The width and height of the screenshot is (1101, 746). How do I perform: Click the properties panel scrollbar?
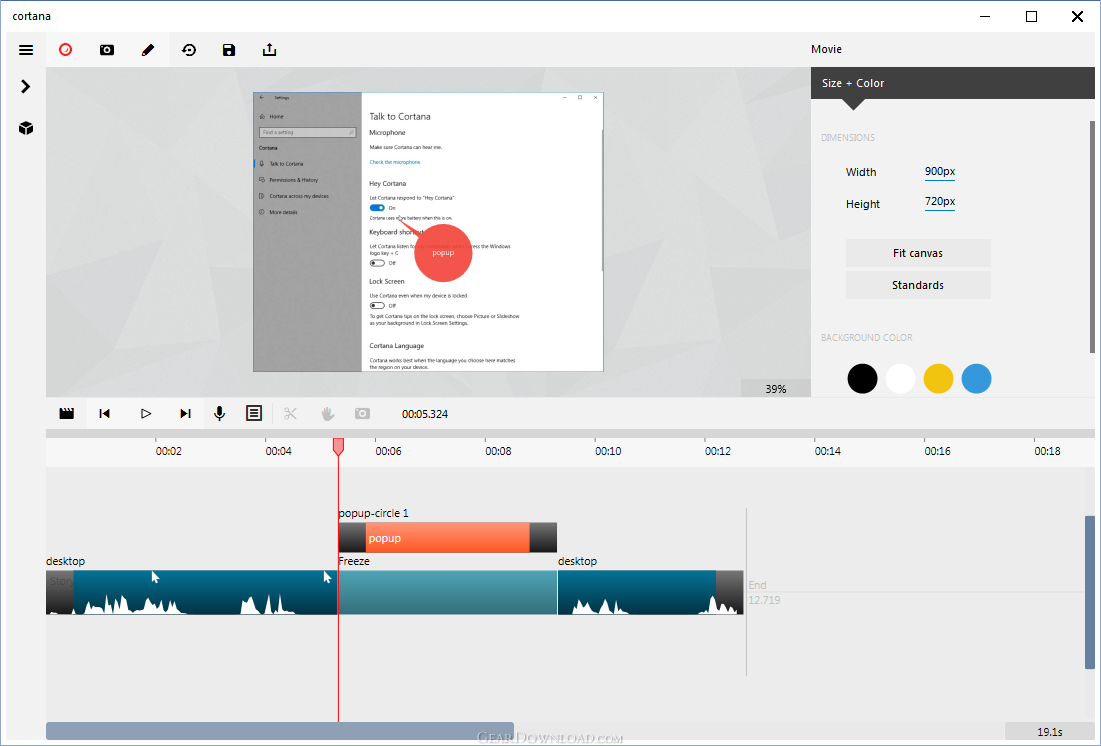pyautogui.click(x=1092, y=237)
